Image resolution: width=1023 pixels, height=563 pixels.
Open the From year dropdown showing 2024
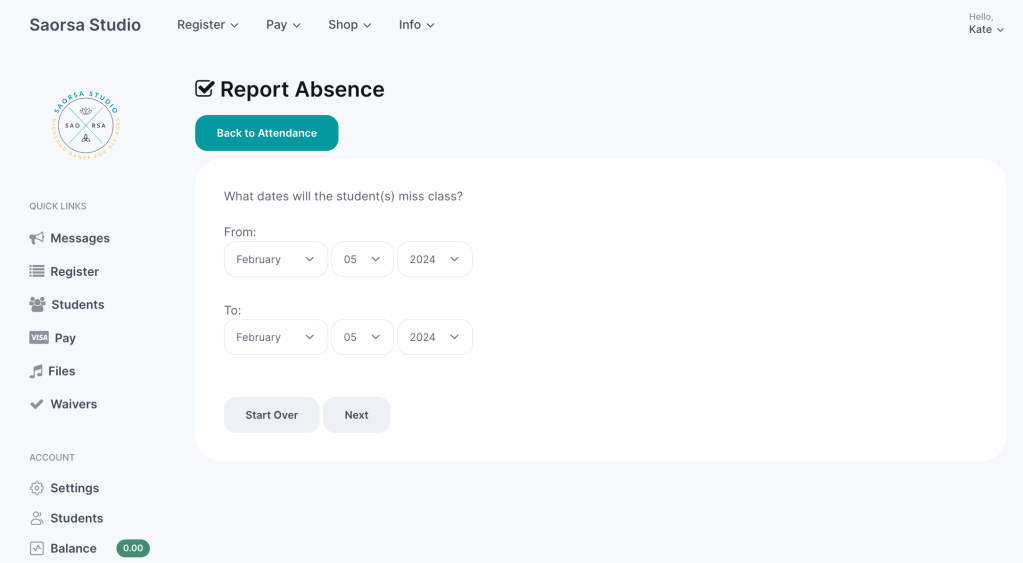point(435,259)
